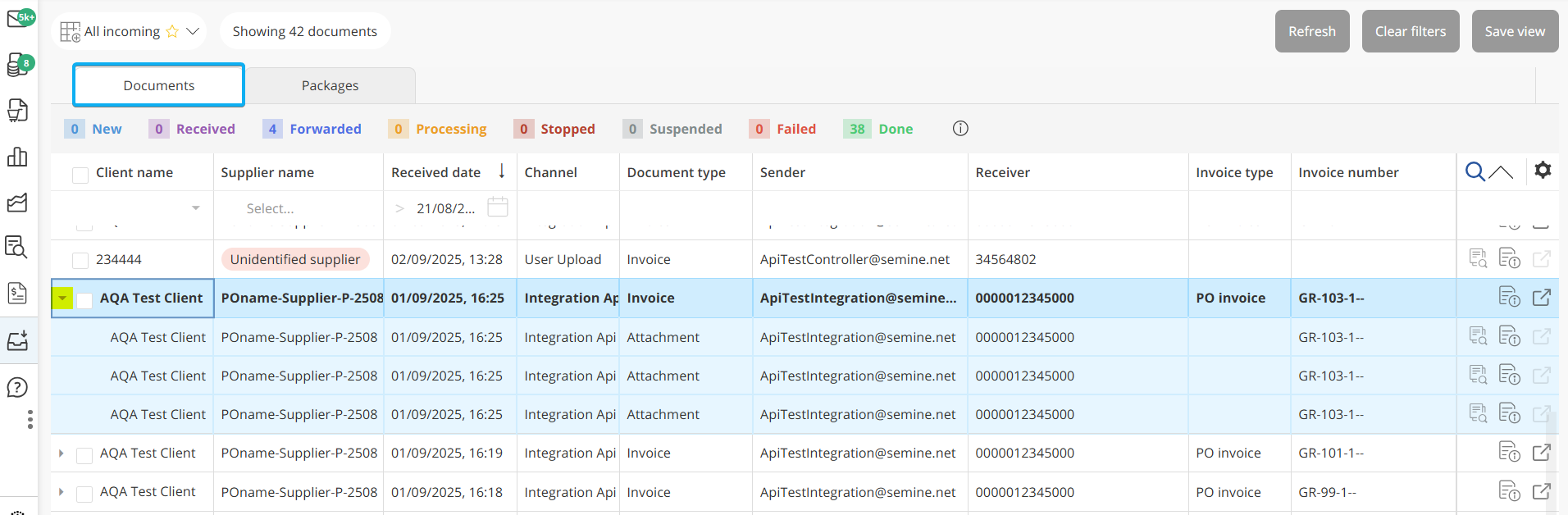Open GR-103-1-- invoice in new window icon
Viewport: 1568px width, 515px height.
[x=1542, y=297]
